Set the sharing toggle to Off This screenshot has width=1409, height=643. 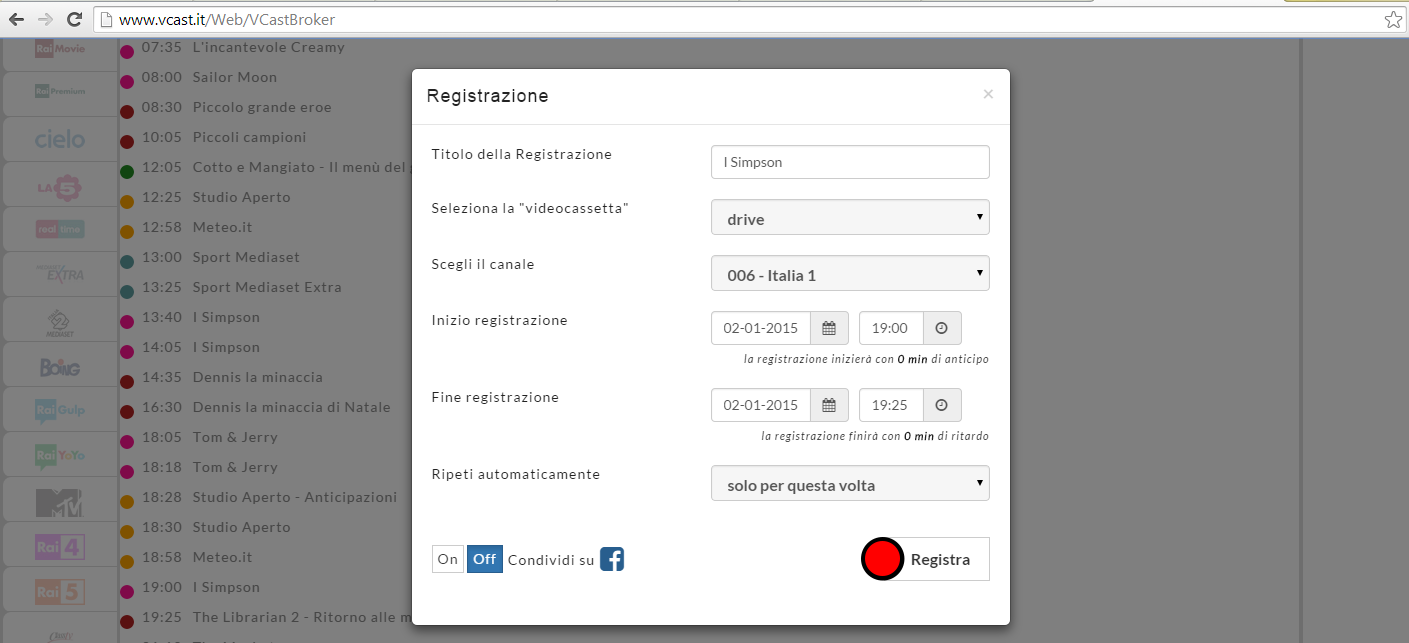485,559
